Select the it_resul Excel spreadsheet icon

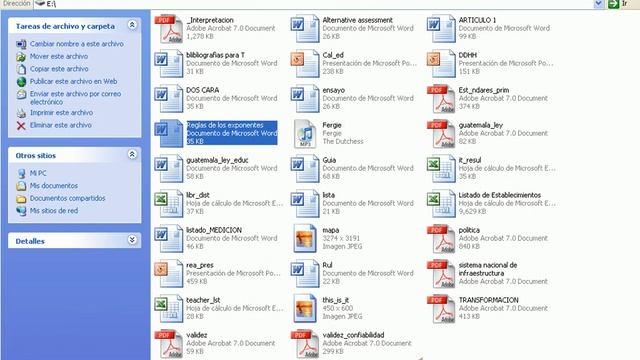click(x=441, y=169)
